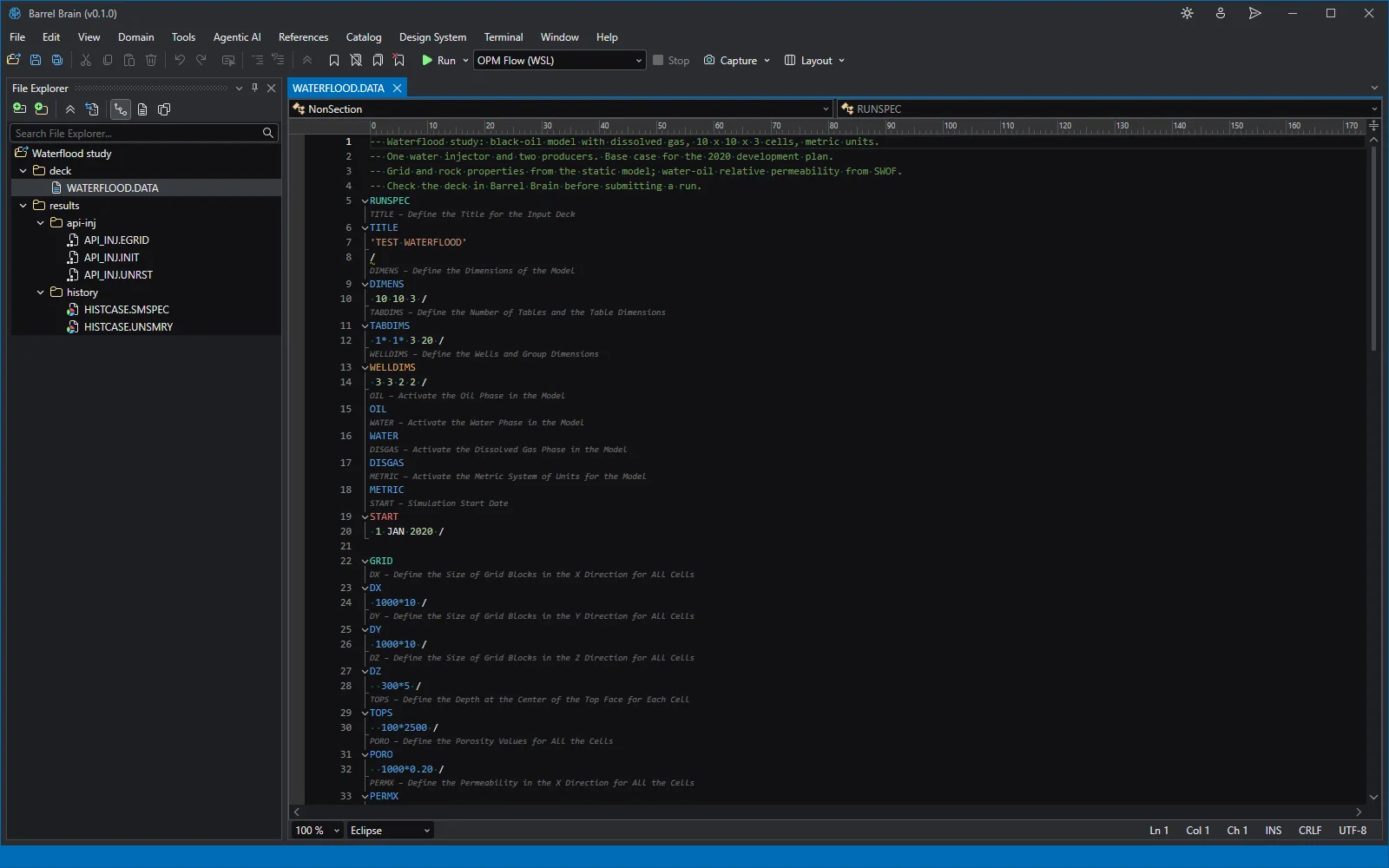Select HISTCASE.UNSMRY in file tree
This screenshot has width=1389, height=868.
point(128,327)
